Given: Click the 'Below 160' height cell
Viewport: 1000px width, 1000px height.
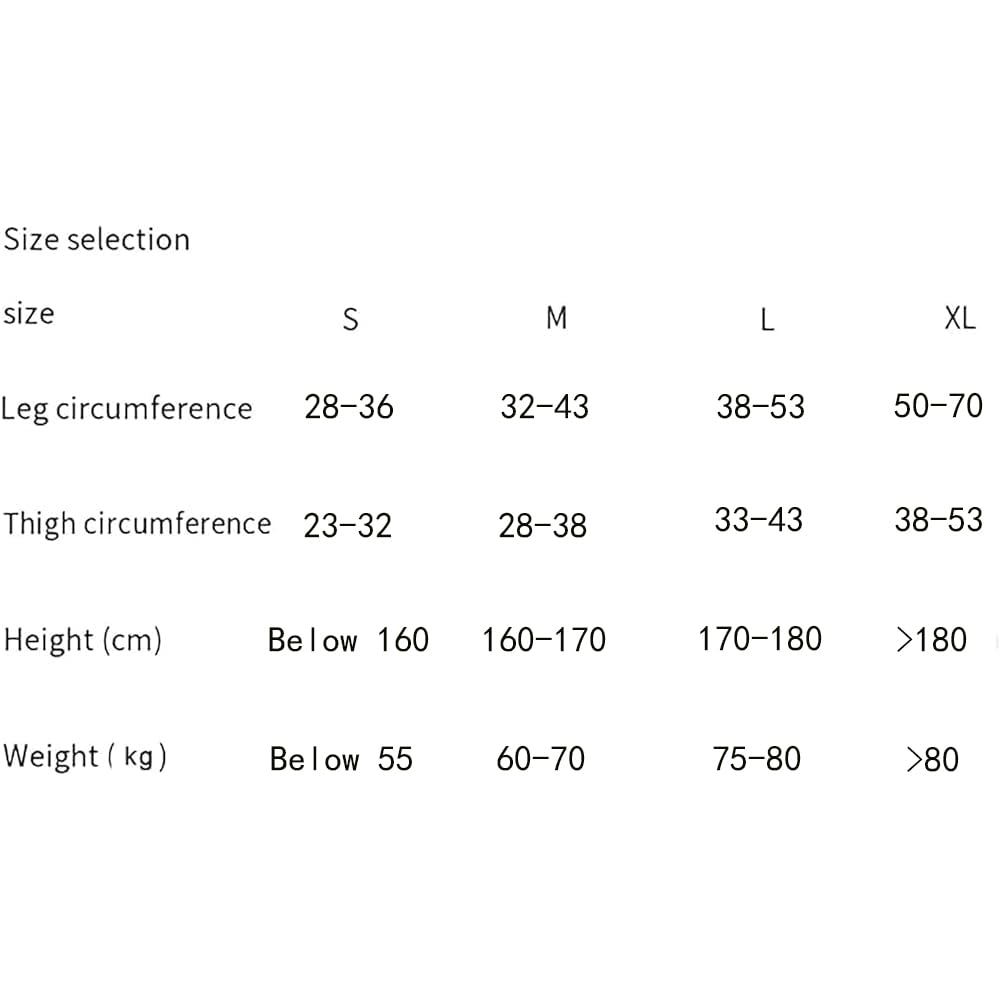Looking at the screenshot, I should click(348, 640).
